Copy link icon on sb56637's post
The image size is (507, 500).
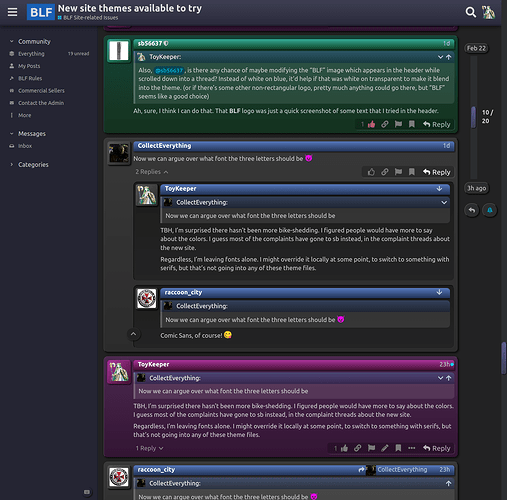pyautogui.click(x=385, y=124)
